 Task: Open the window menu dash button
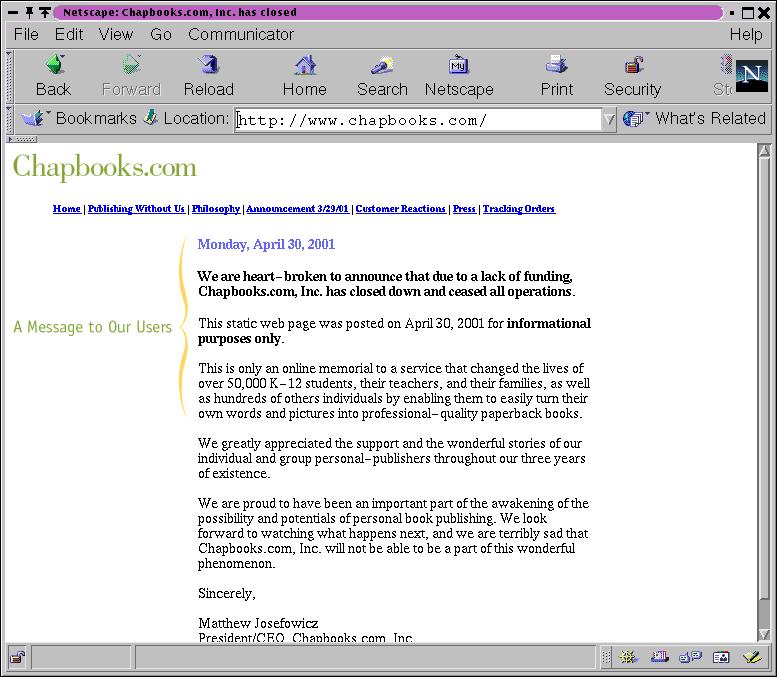[x=13, y=12]
